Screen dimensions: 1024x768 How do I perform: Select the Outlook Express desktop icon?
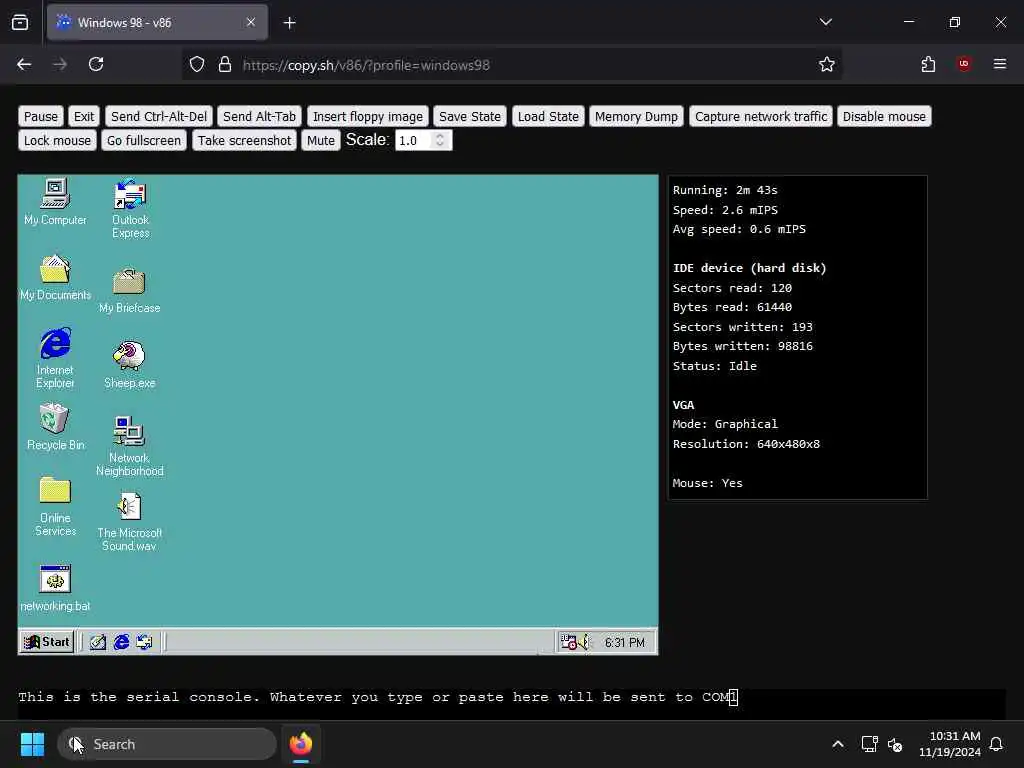click(x=130, y=208)
